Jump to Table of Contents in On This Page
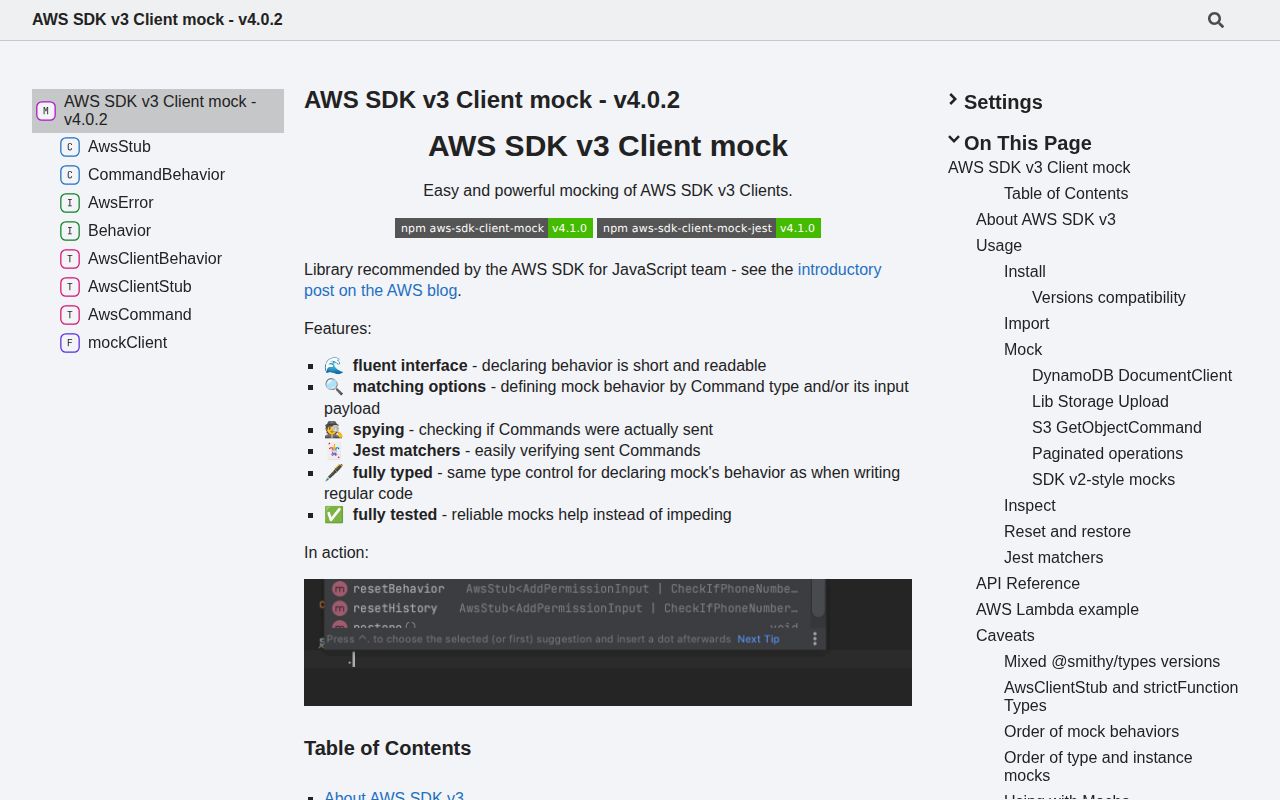This screenshot has width=1280, height=800. pyautogui.click(x=1066, y=193)
